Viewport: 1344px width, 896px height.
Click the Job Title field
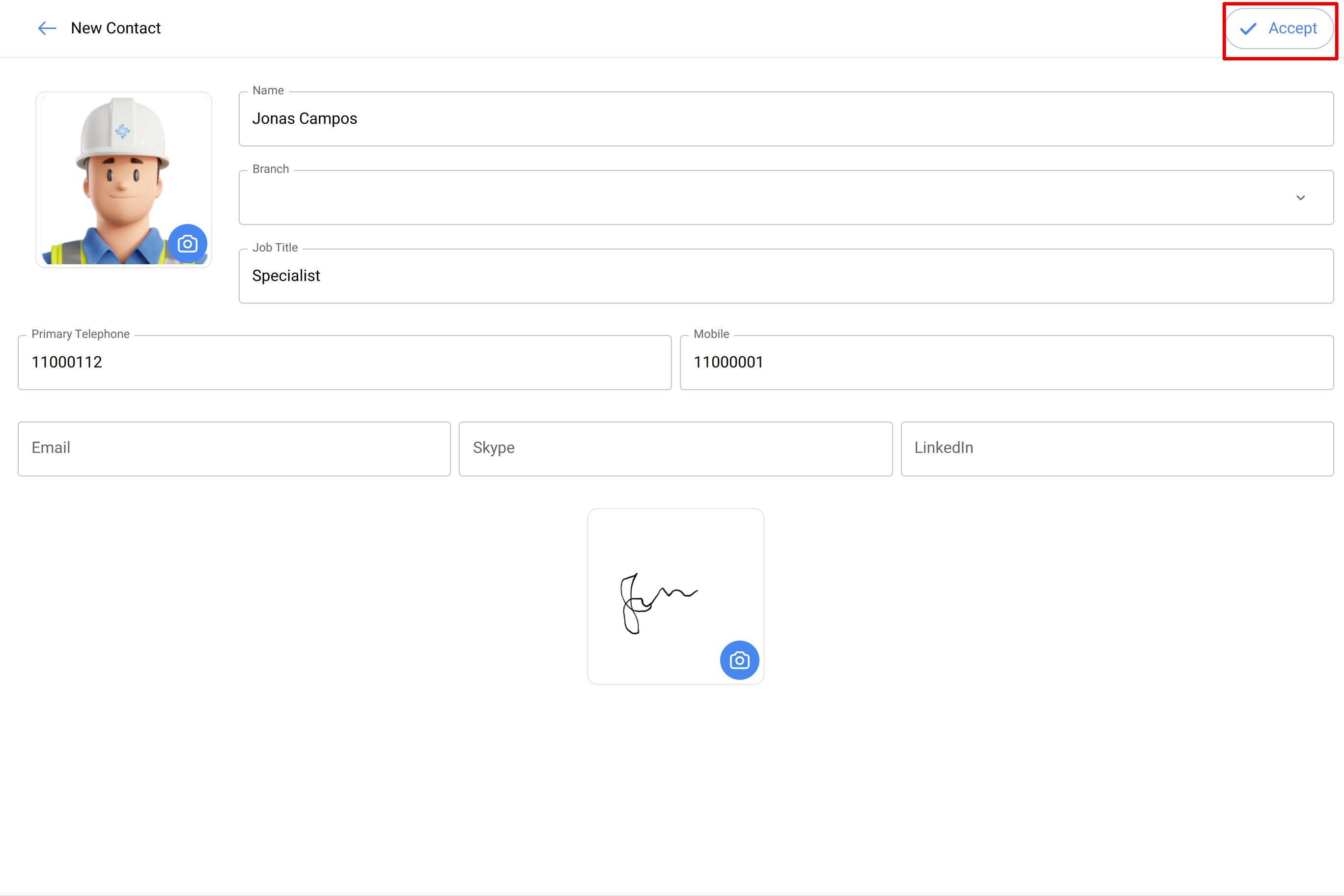[785, 276]
